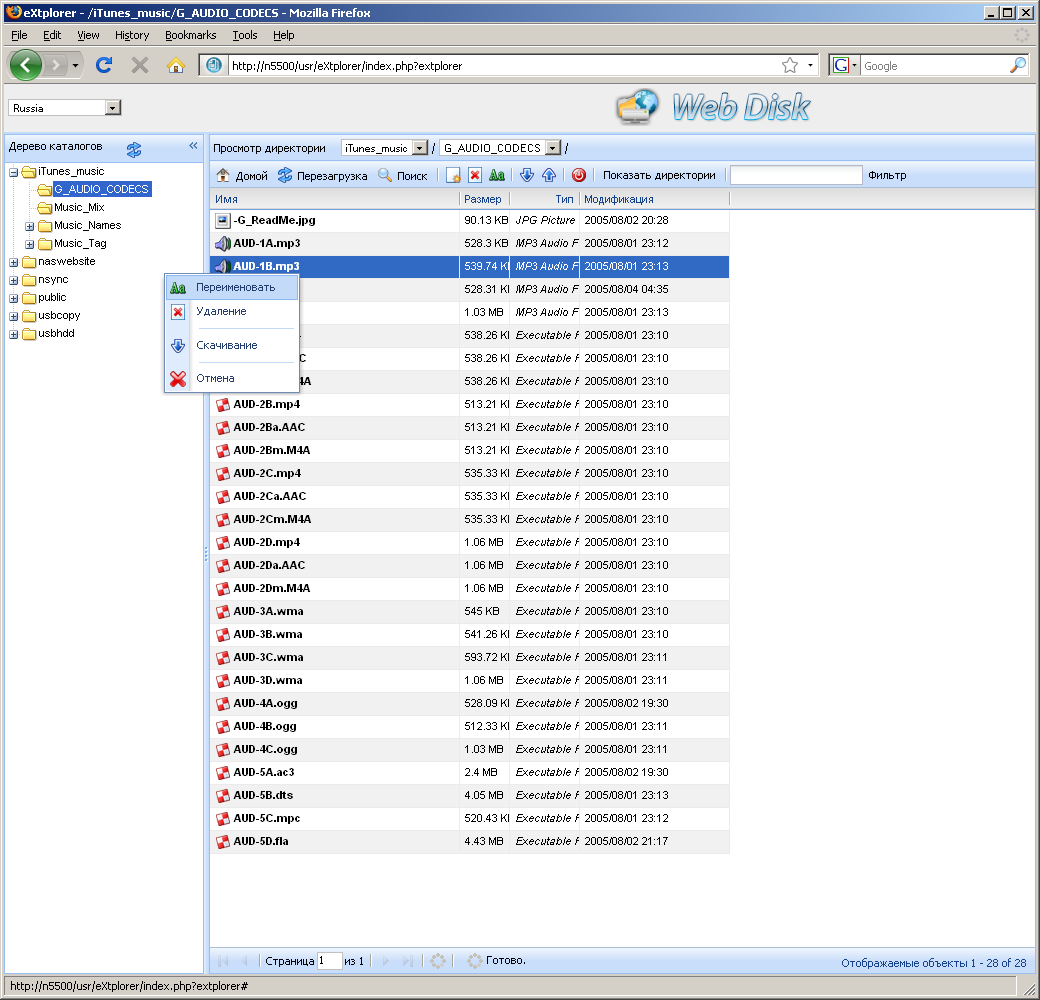Click the Страница page number field
1040x1000 pixels.
click(x=329, y=961)
